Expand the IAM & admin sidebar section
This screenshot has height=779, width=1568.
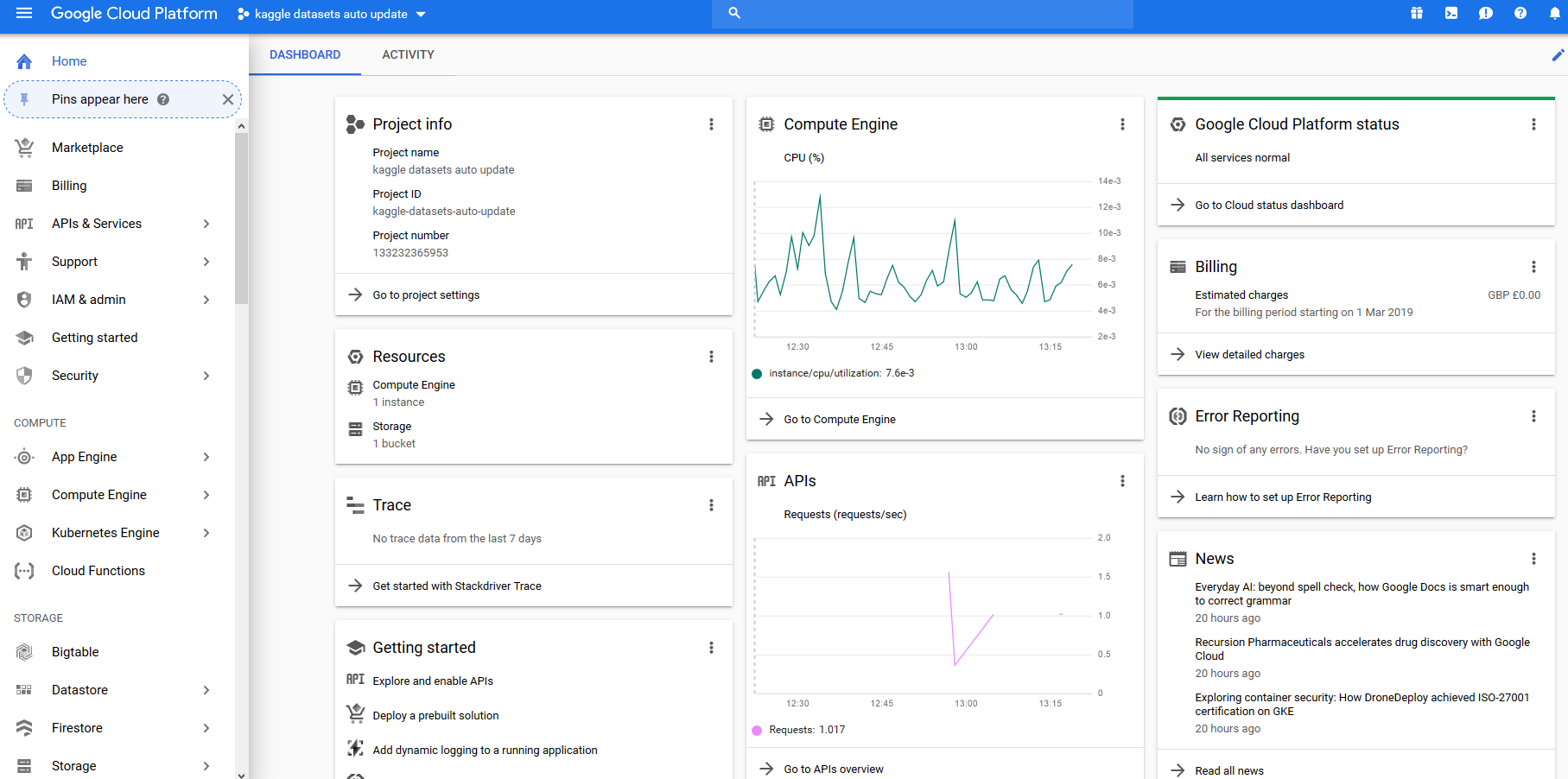click(206, 300)
